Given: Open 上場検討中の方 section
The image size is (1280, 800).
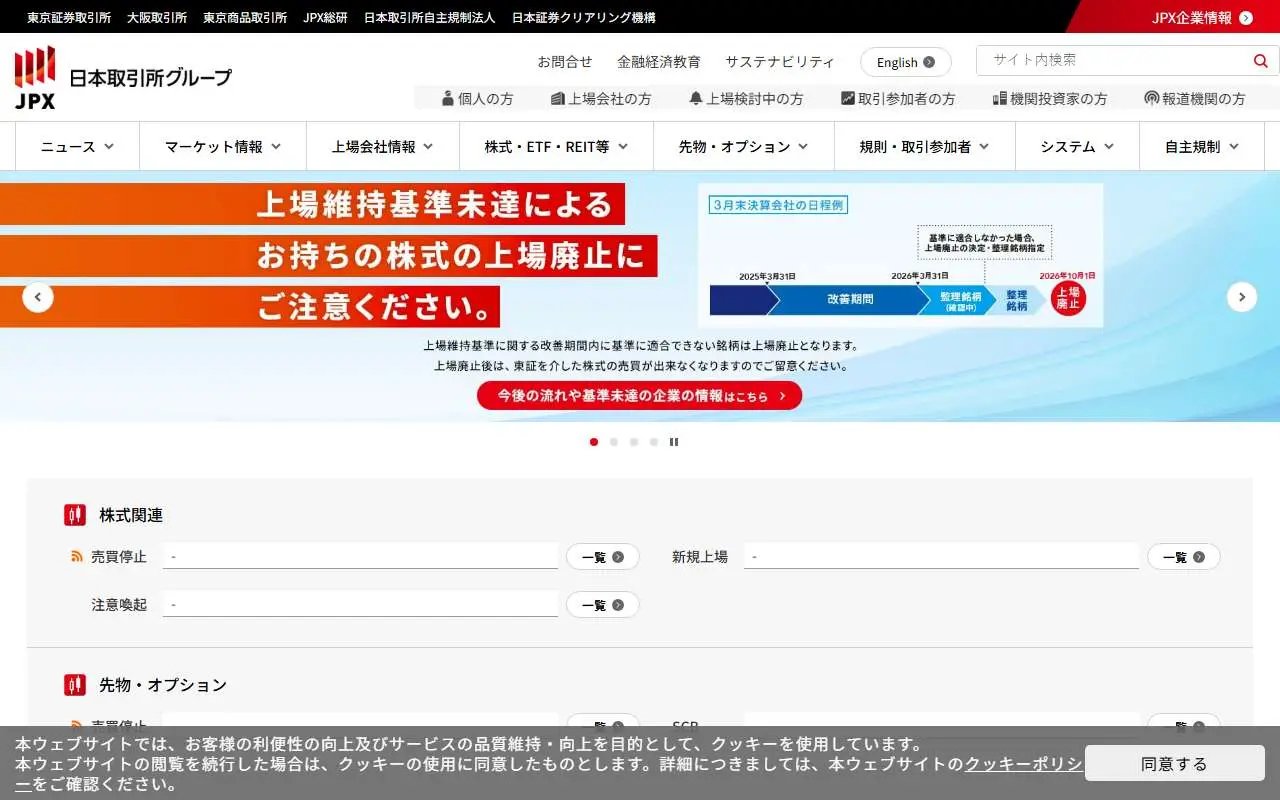Looking at the screenshot, I should pos(746,98).
